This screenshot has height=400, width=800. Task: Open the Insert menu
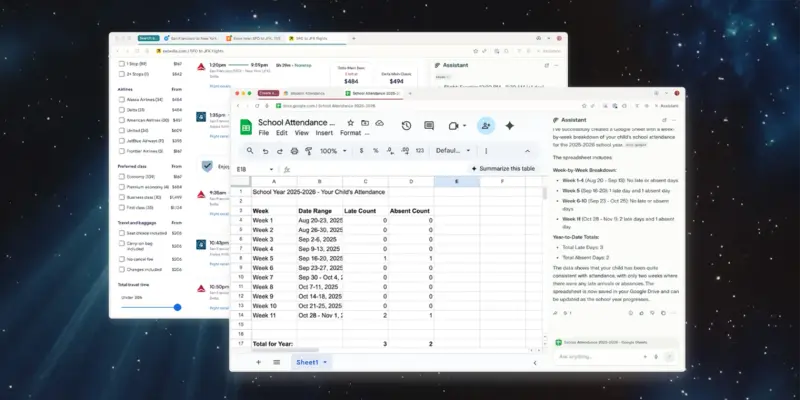(325, 133)
